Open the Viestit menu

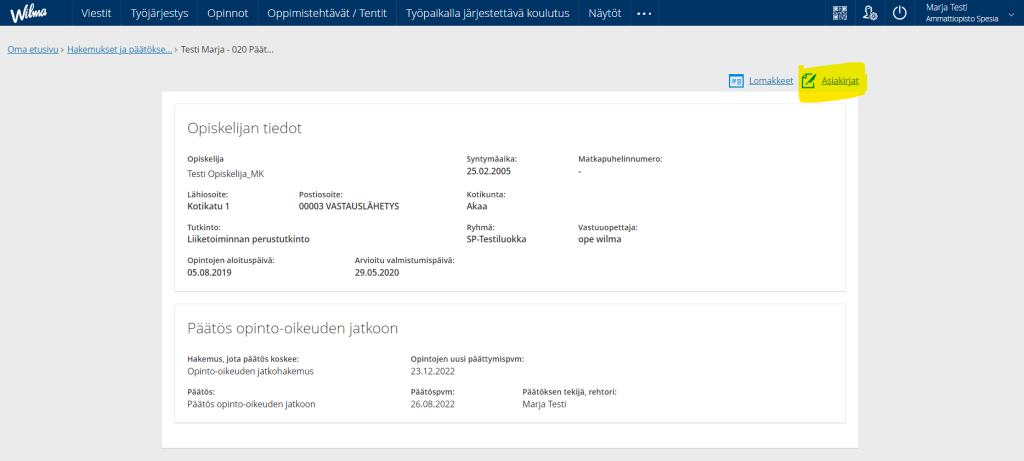pos(95,13)
